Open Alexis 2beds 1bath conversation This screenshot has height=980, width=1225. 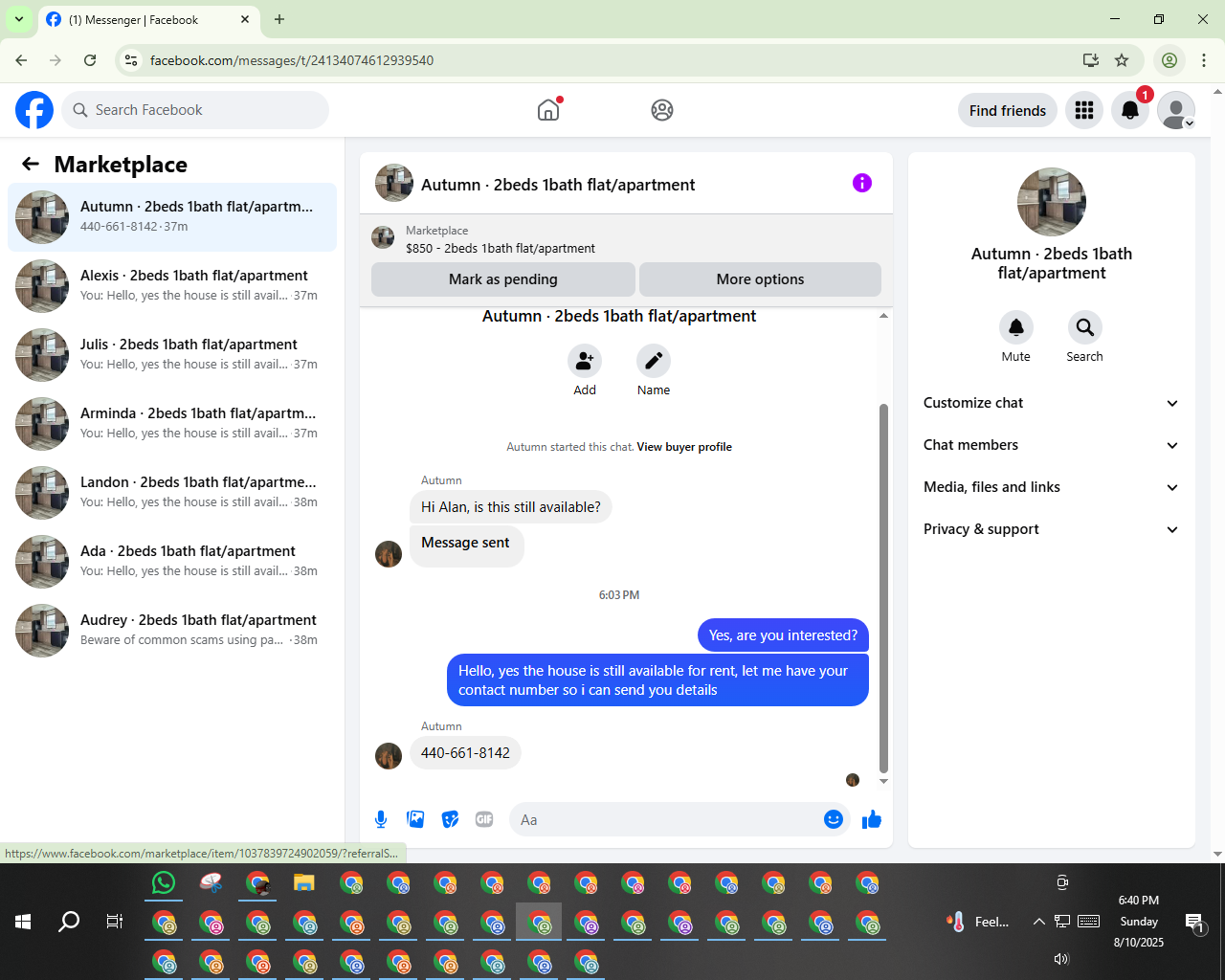(x=172, y=286)
